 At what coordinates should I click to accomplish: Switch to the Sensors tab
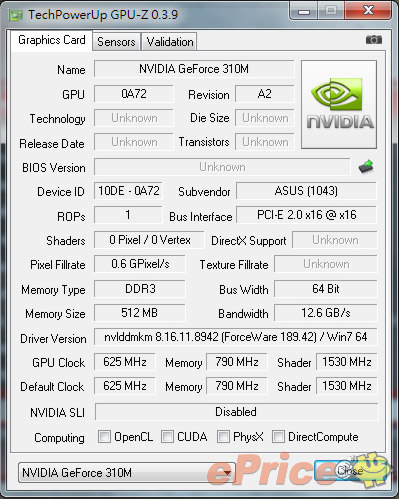pyautogui.click(x=116, y=42)
